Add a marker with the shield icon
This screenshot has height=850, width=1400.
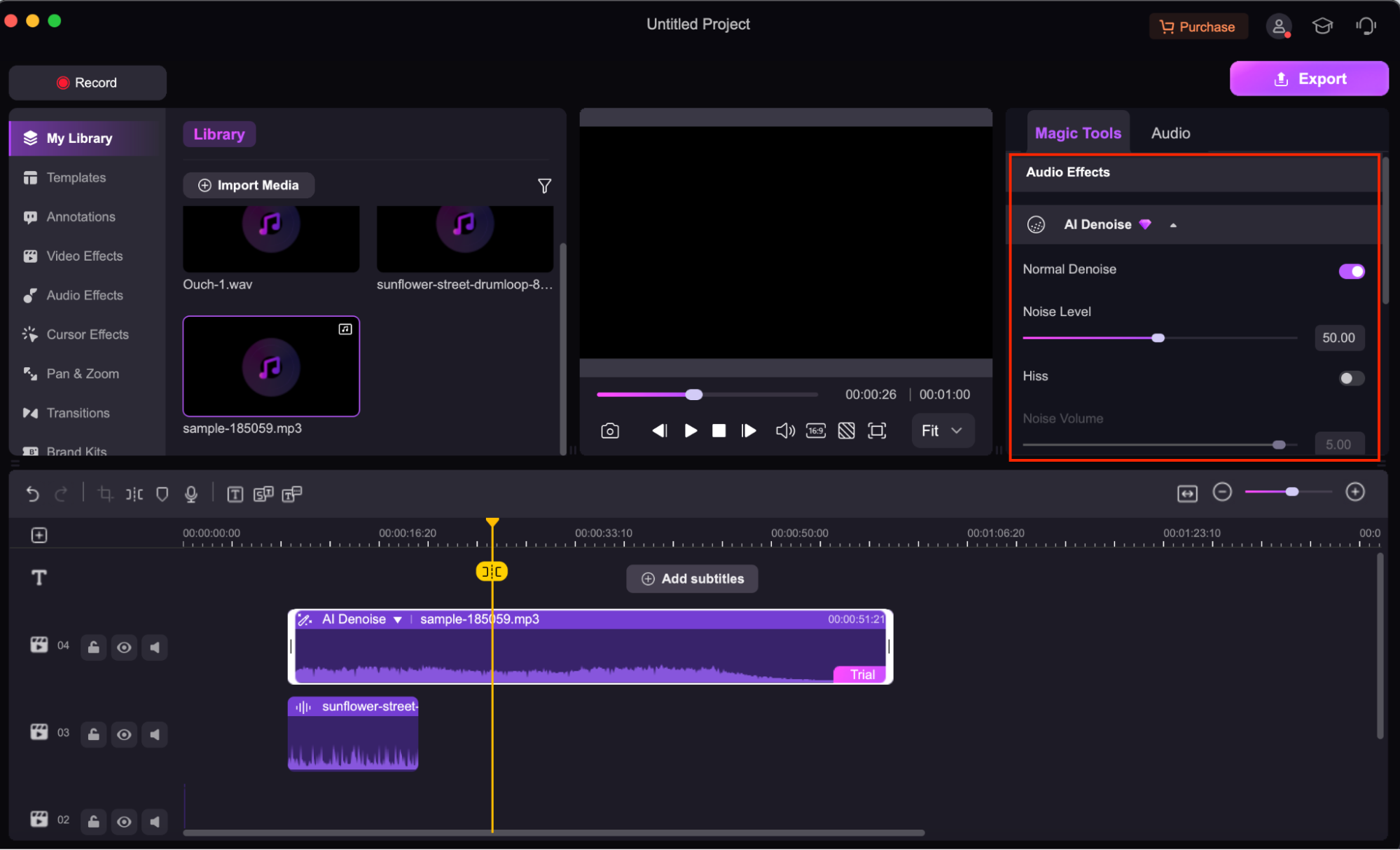[162, 494]
